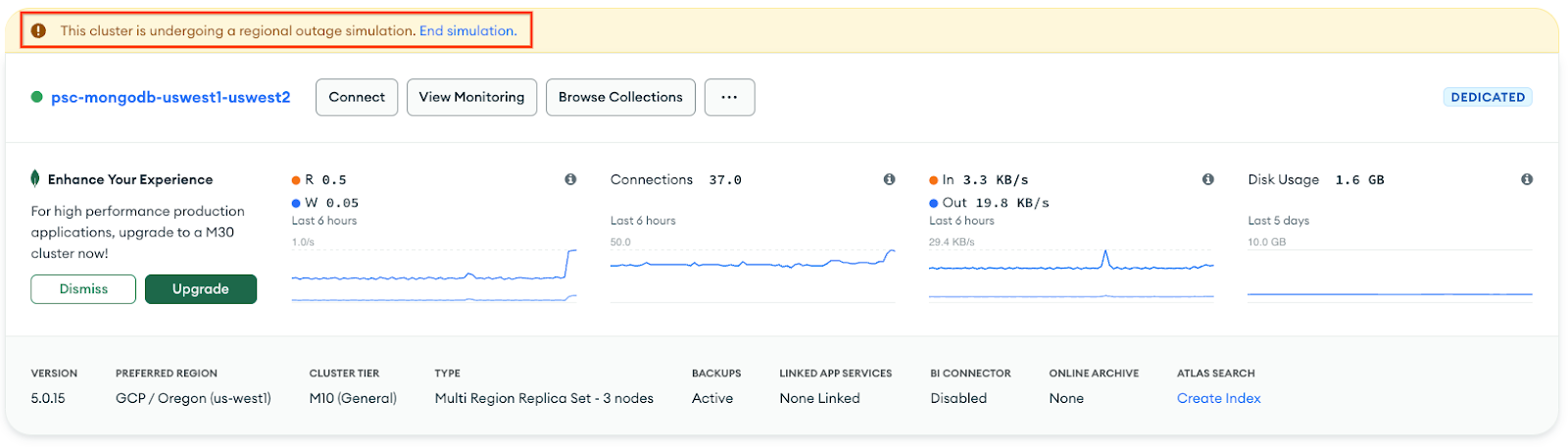The height and width of the screenshot is (447, 1568).
Task: Click the Create Index link
Action: pos(1218,398)
